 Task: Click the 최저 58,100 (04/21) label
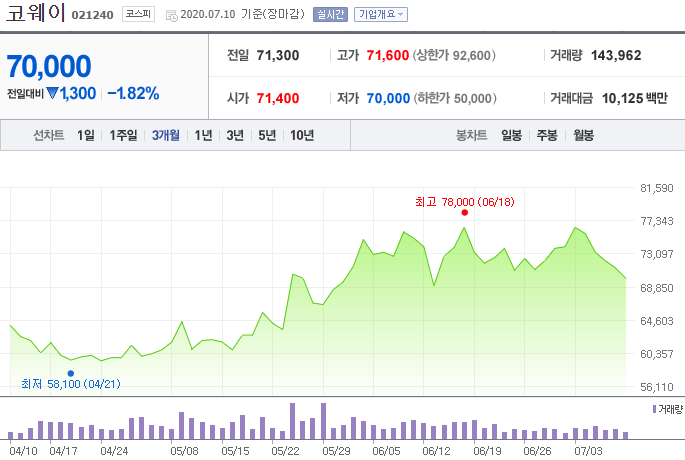pyautogui.click(x=71, y=384)
